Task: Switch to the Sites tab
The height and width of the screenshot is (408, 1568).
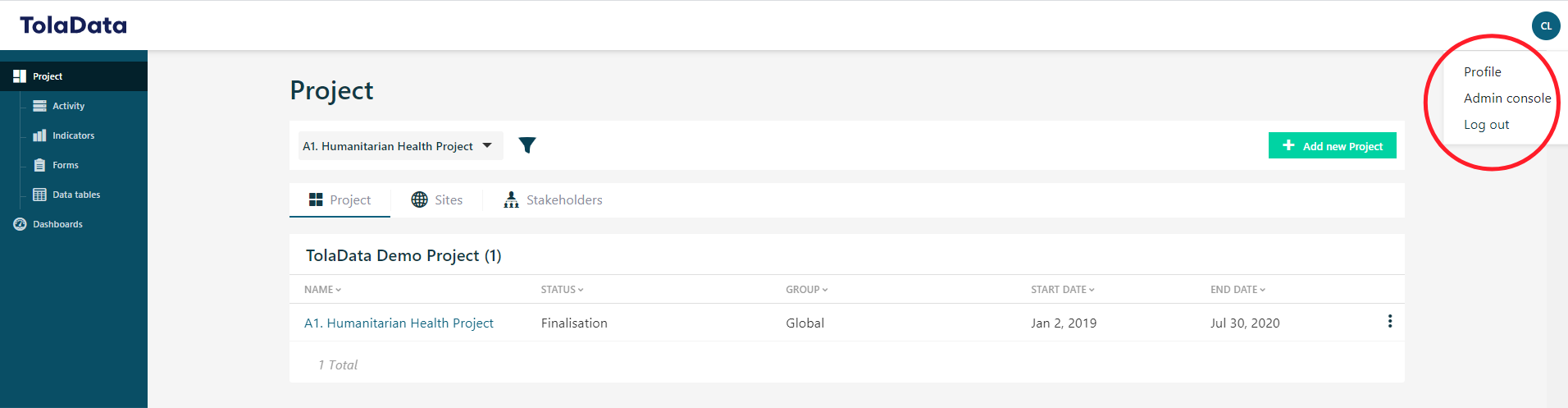Action: (436, 199)
